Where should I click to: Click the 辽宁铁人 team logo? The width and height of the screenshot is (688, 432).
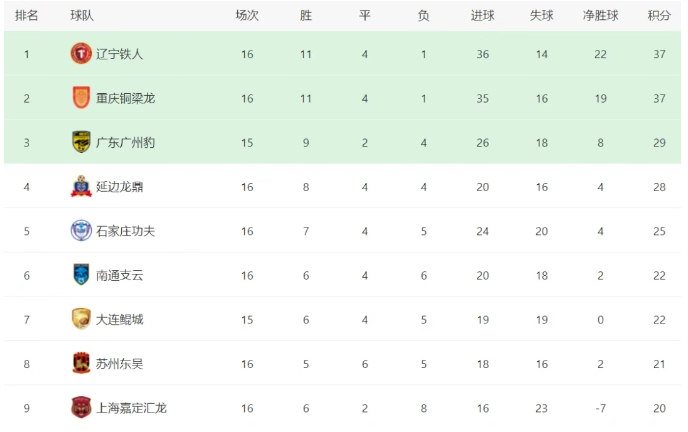81,54
